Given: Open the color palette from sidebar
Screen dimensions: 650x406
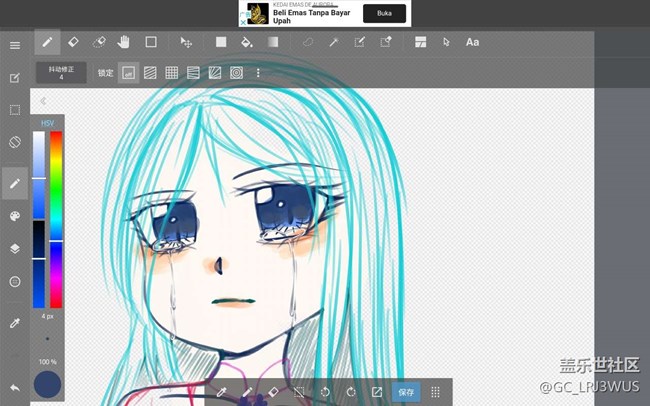Looking at the screenshot, I should click(x=14, y=216).
